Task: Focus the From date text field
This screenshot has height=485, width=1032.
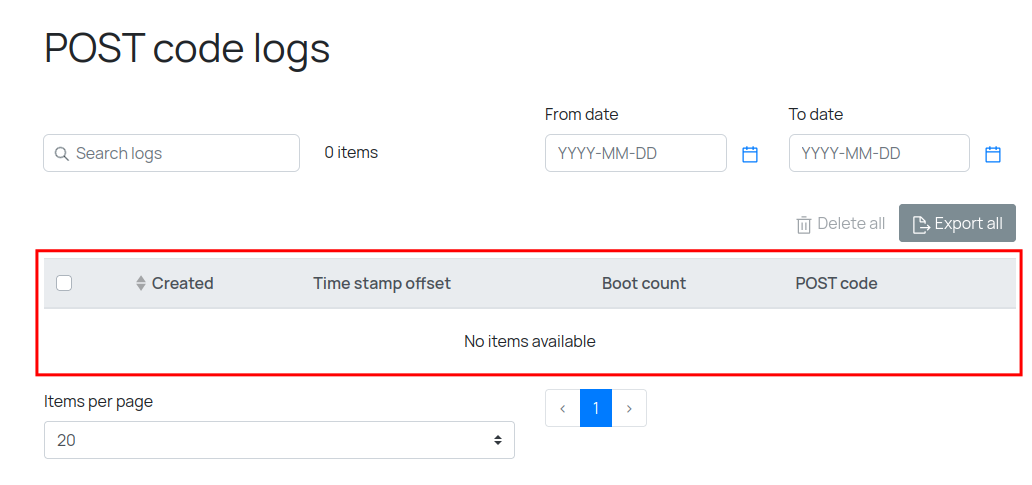Action: (636, 153)
